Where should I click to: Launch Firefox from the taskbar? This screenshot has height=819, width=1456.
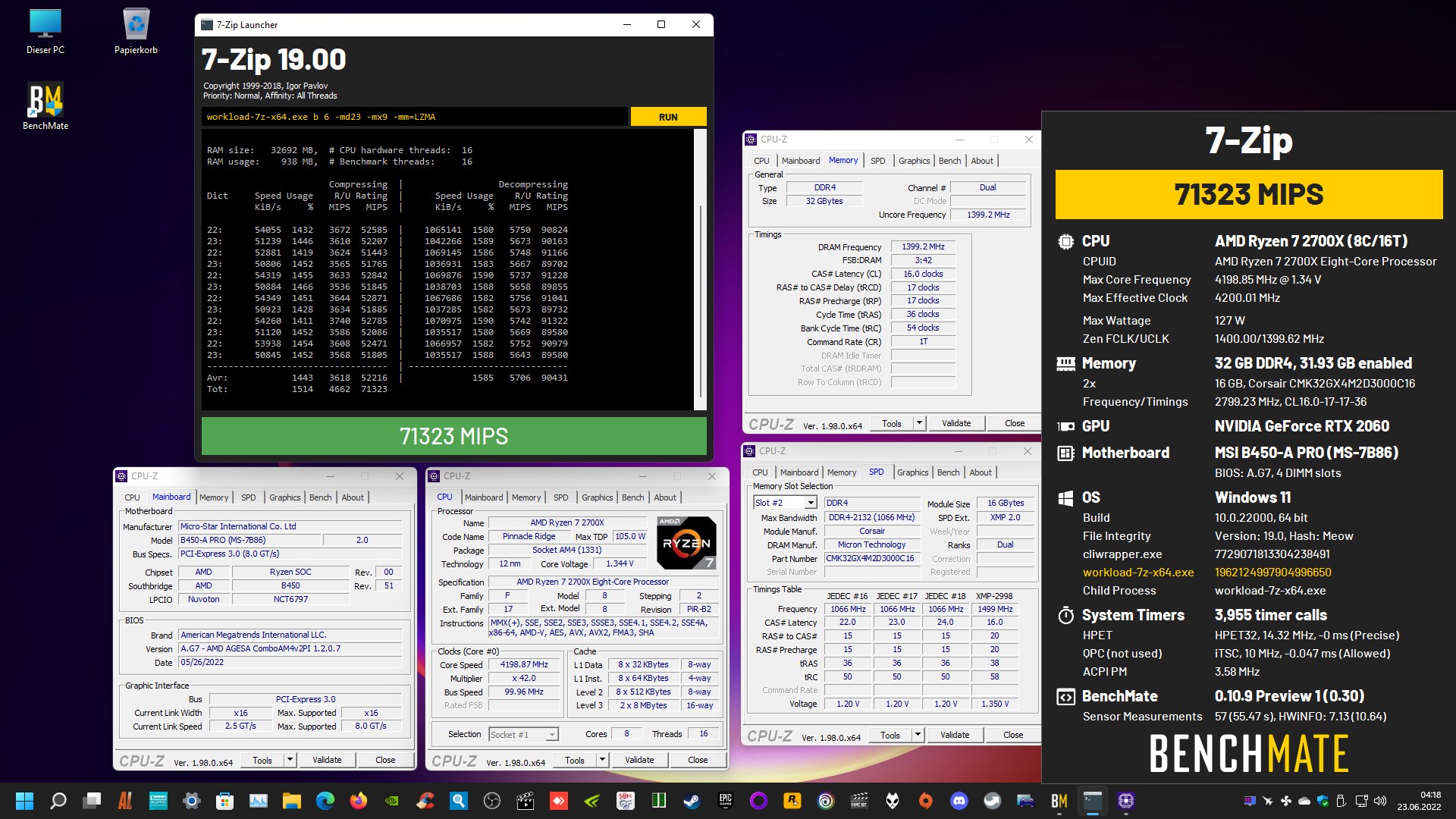tap(359, 801)
